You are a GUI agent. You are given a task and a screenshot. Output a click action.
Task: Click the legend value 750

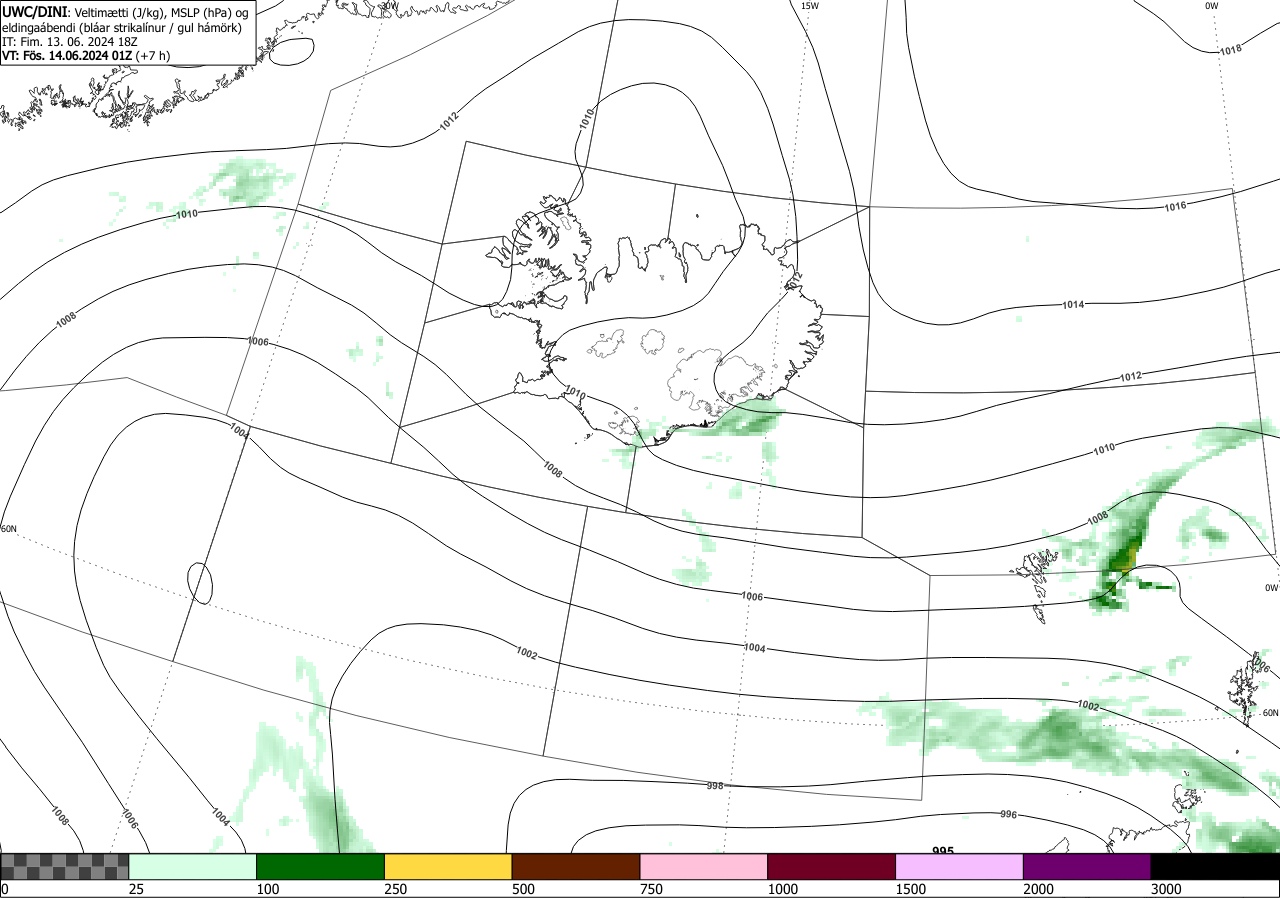(x=652, y=889)
